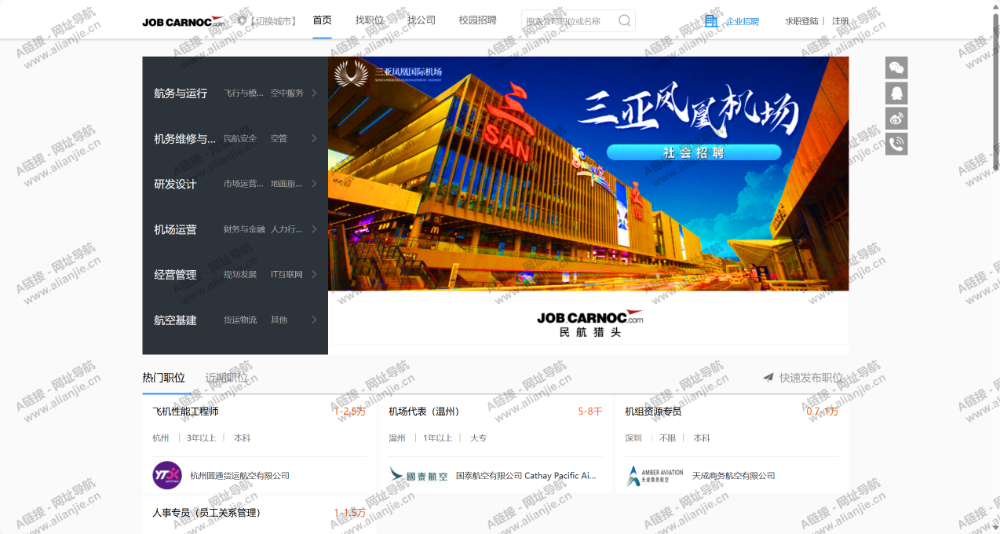Click 人力行... subcategory
Screen dimensions: 1000x534
(287, 229)
